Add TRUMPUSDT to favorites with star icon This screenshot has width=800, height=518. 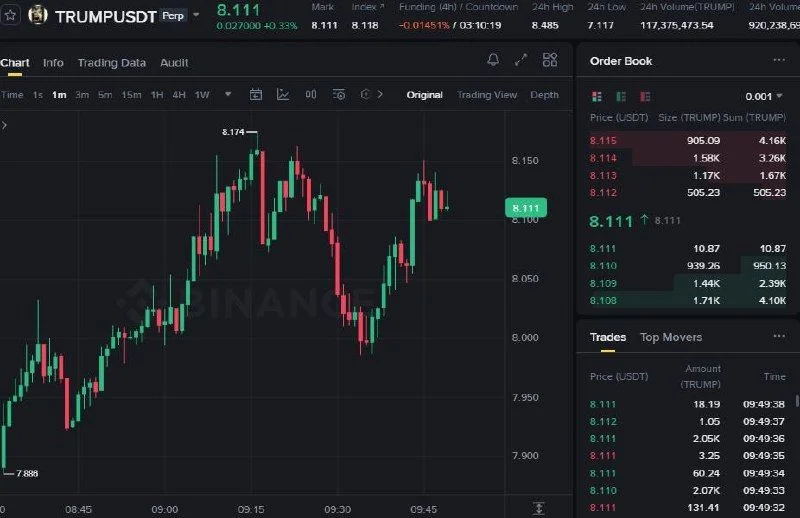pyautogui.click(x=10, y=16)
